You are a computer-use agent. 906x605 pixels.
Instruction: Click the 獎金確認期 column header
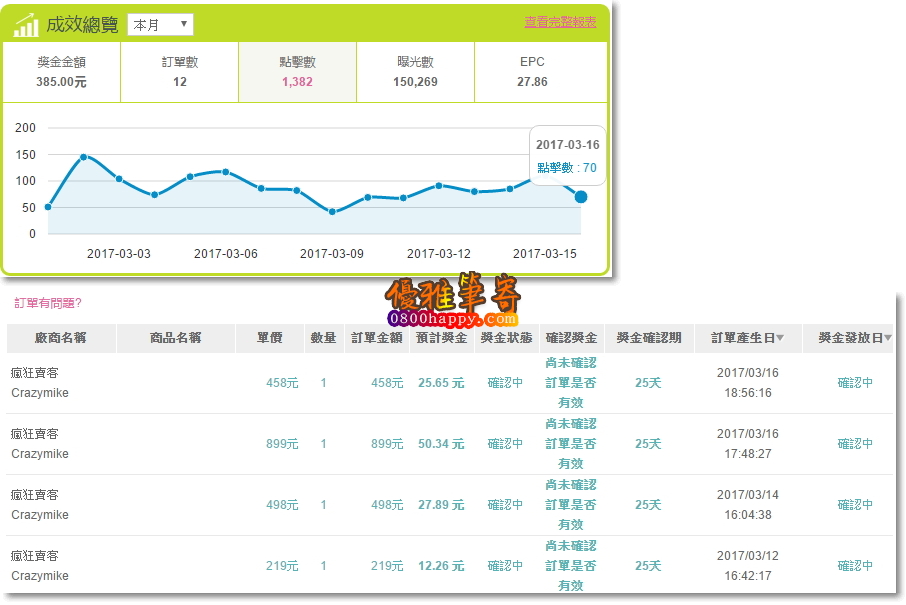[x=649, y=338]
